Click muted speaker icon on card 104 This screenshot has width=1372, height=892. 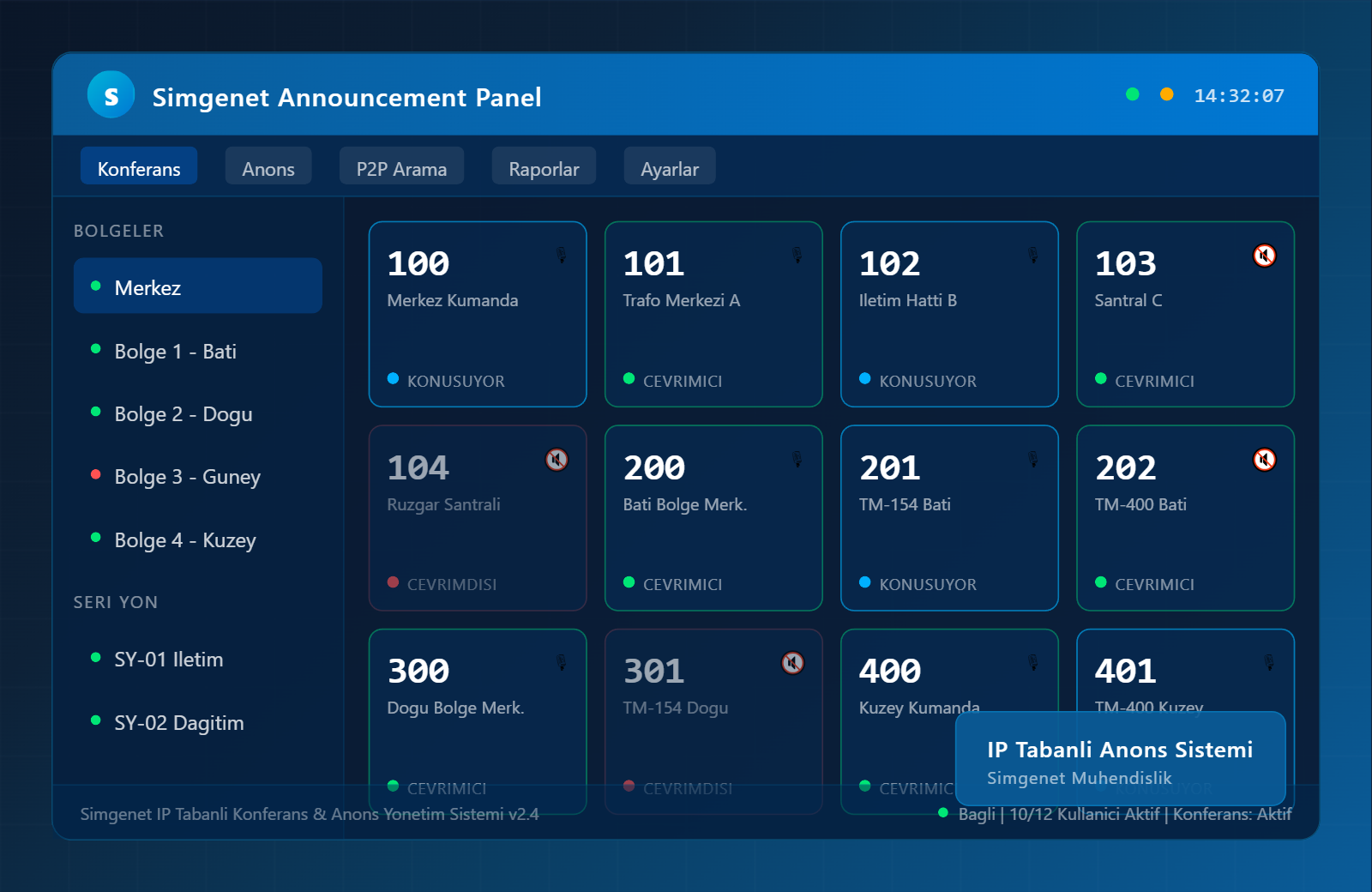click(x=557, y=460)
